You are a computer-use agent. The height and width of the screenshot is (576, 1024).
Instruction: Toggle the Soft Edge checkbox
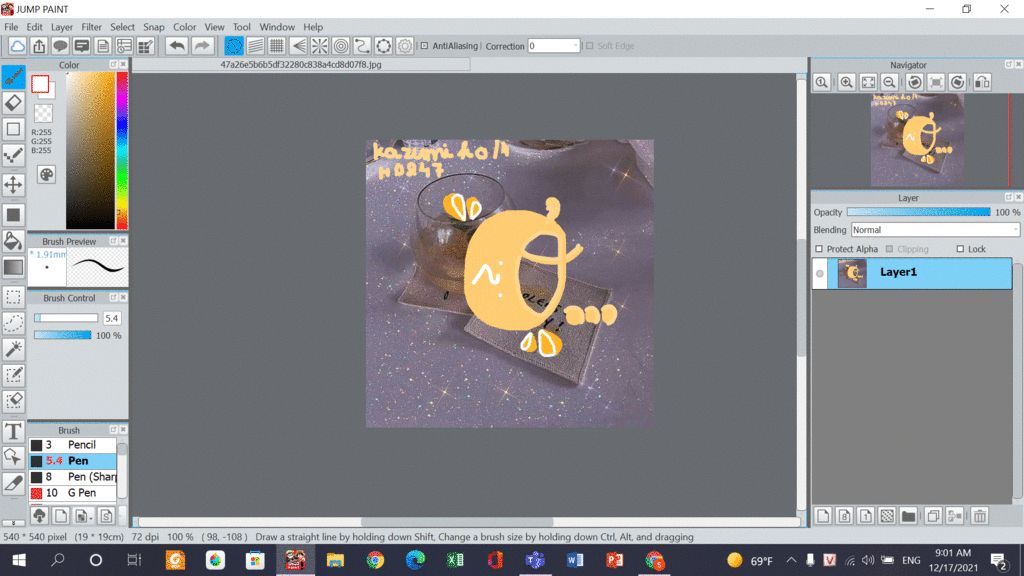click(590, 46)
